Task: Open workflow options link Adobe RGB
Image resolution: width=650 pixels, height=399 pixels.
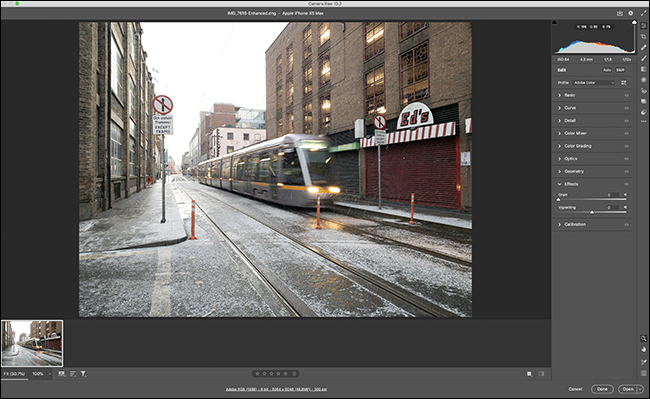Action: click(x=276, y=389)
